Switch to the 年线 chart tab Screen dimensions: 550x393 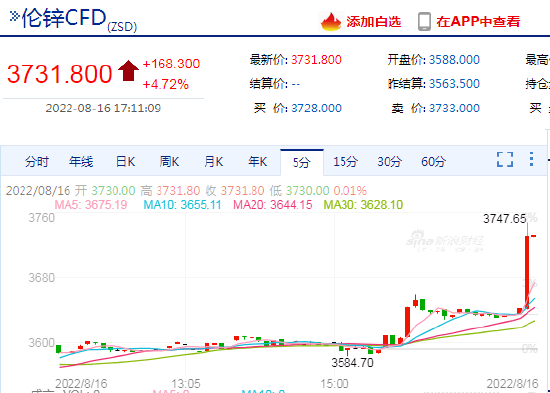pyautogui.click(x=81, y=162)
